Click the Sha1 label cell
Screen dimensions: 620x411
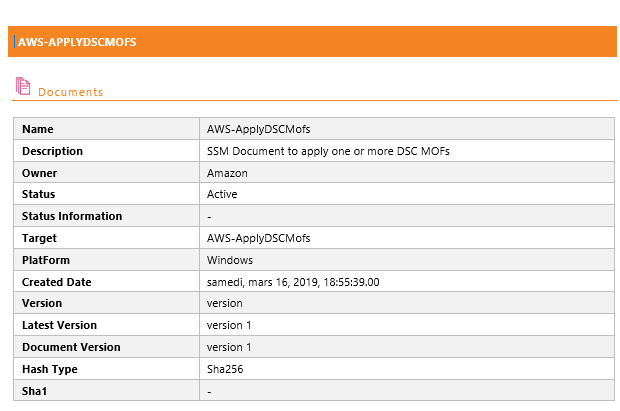[x=106, y=391]
